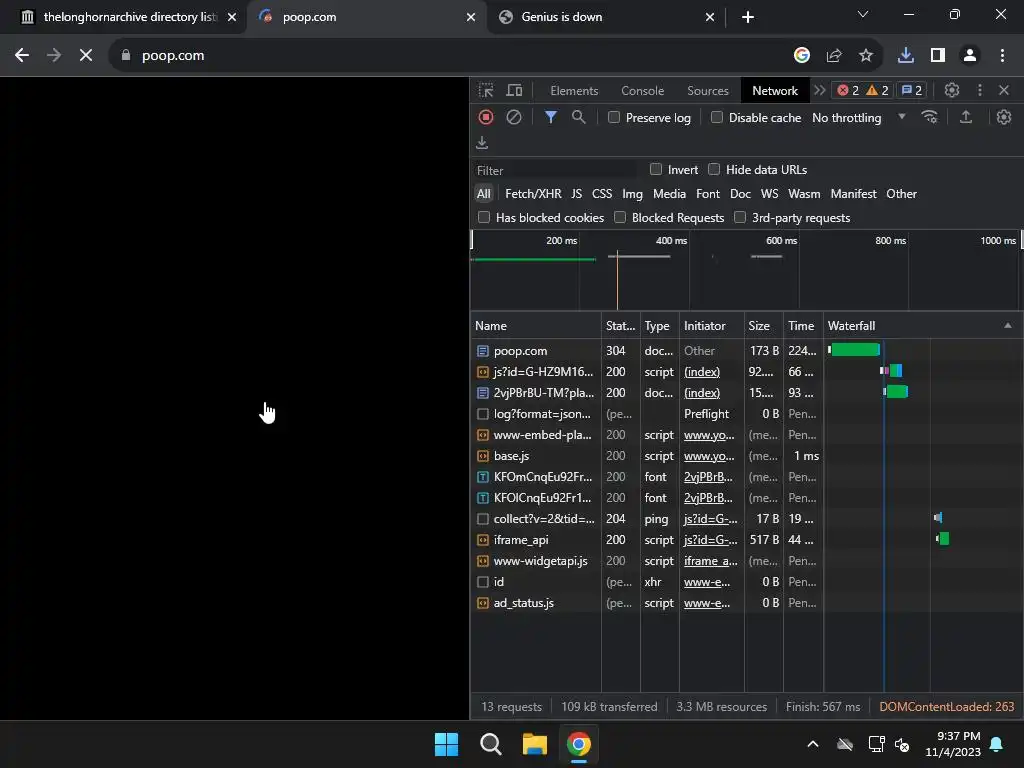Enable the Disable cache checkbox
Viewport: 1024px width, 768px height.
(x=717, y=117)
